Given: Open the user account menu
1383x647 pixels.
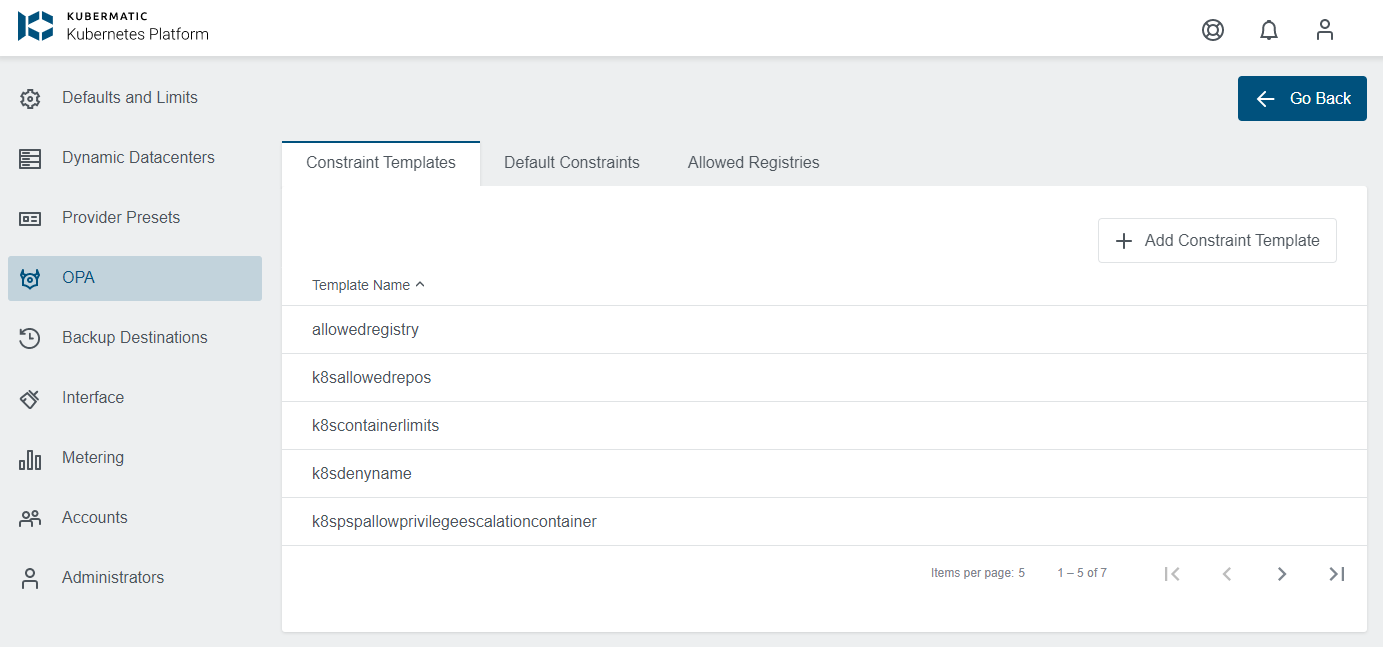Looking at the screenshot, I should pyautogui.click(x=1324, y=30).
